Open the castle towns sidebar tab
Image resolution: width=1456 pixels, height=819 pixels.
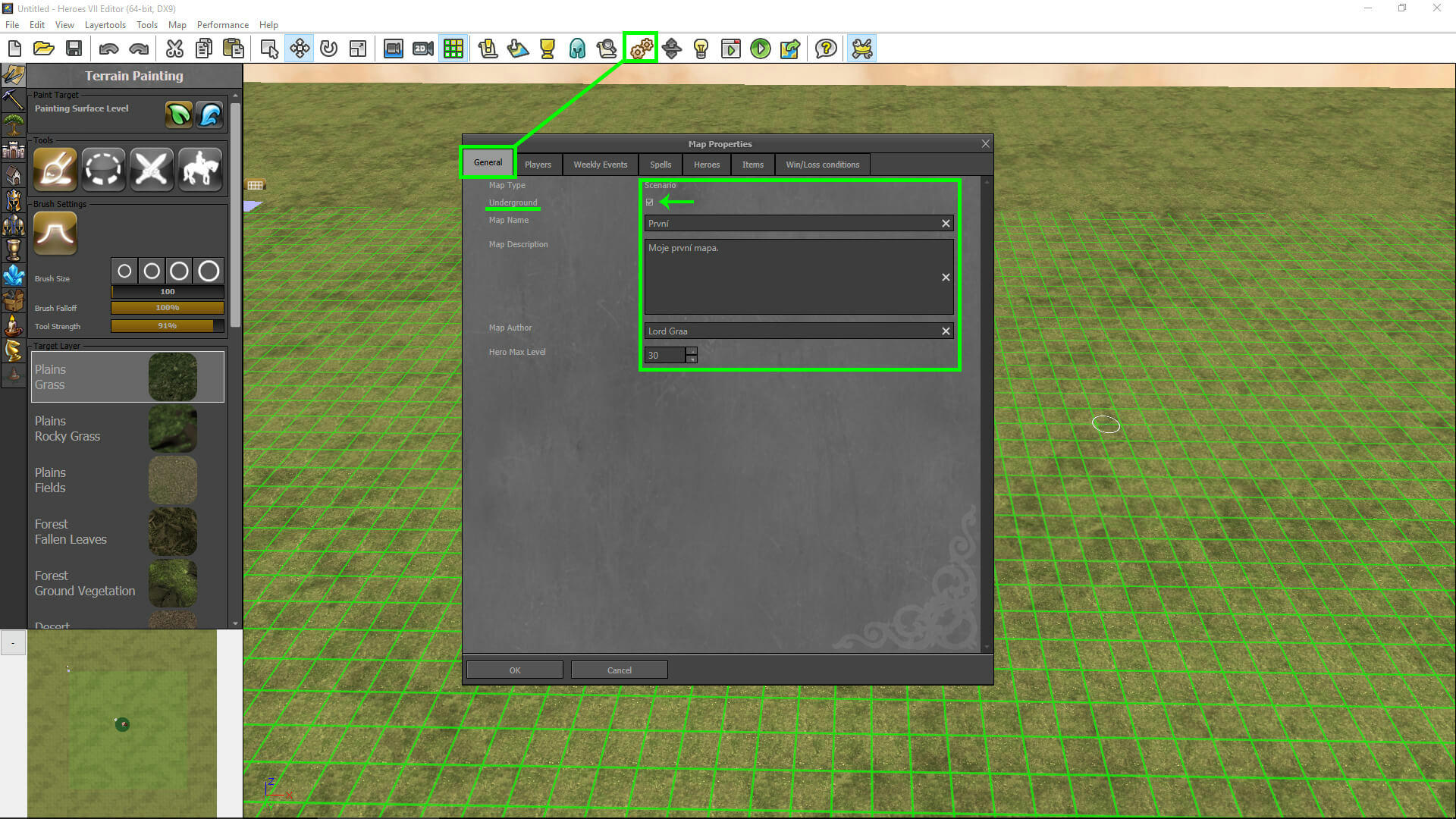click(x=13, y=149)
